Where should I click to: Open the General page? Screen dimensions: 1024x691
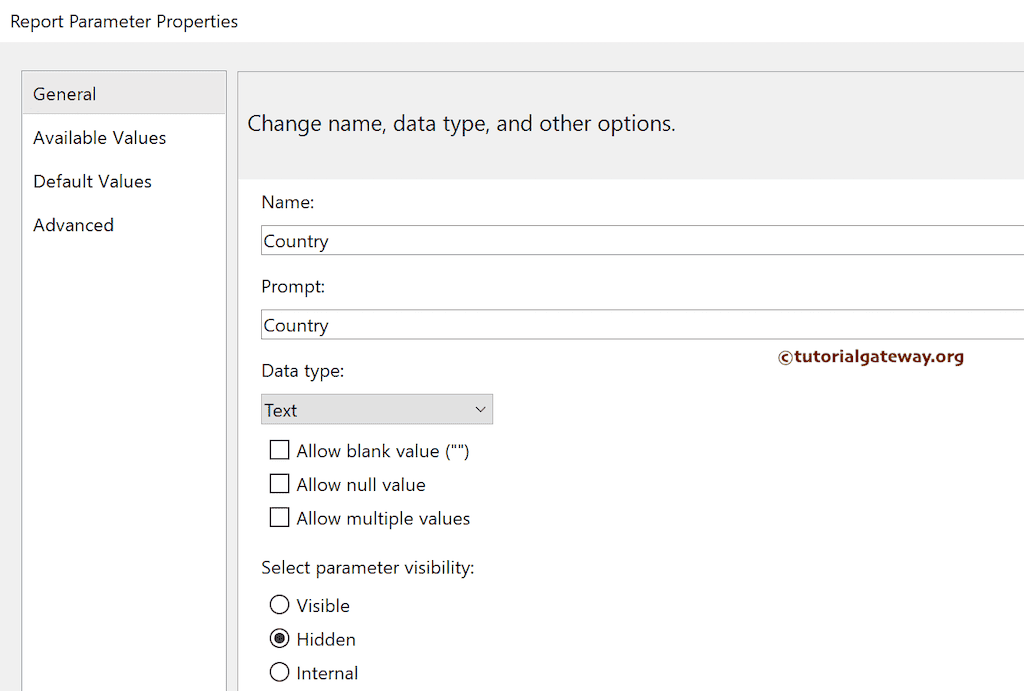click(x=65, y=94)
